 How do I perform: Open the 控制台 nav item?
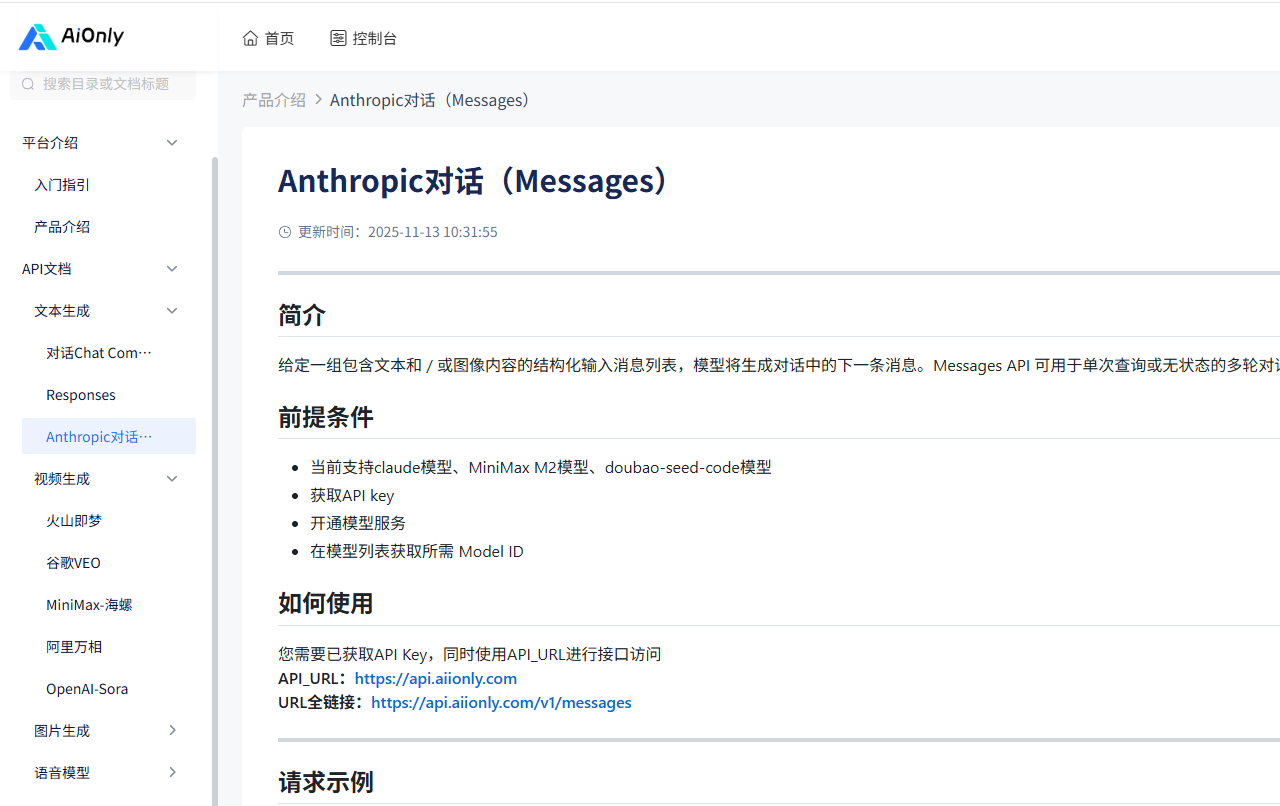(364, 38)
